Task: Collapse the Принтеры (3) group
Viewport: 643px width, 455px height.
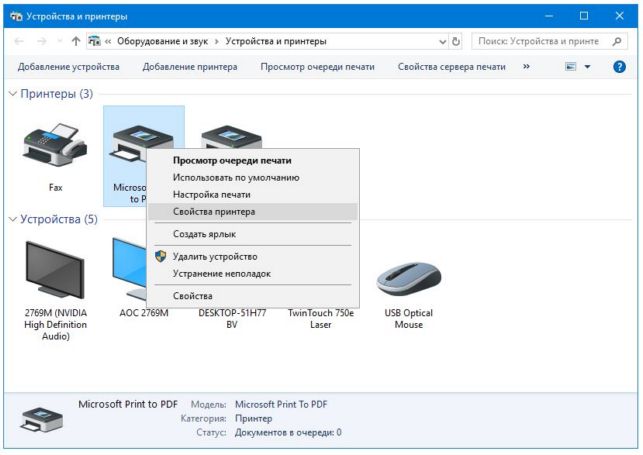Action: [x=13, y=94]
